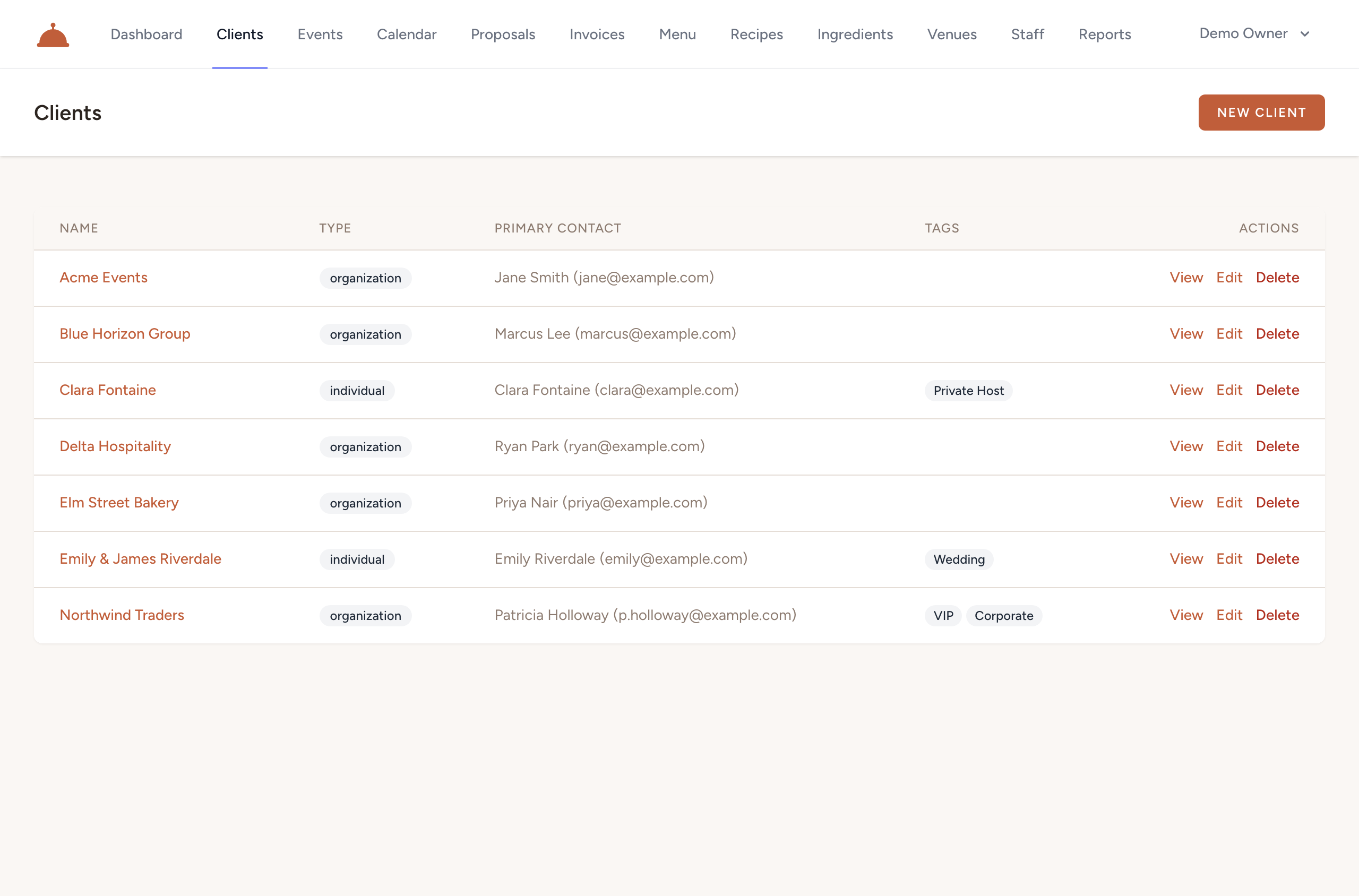View the Reports page
The width and height of the screenshot is (1359, 896).
(x=1105, y=35)
